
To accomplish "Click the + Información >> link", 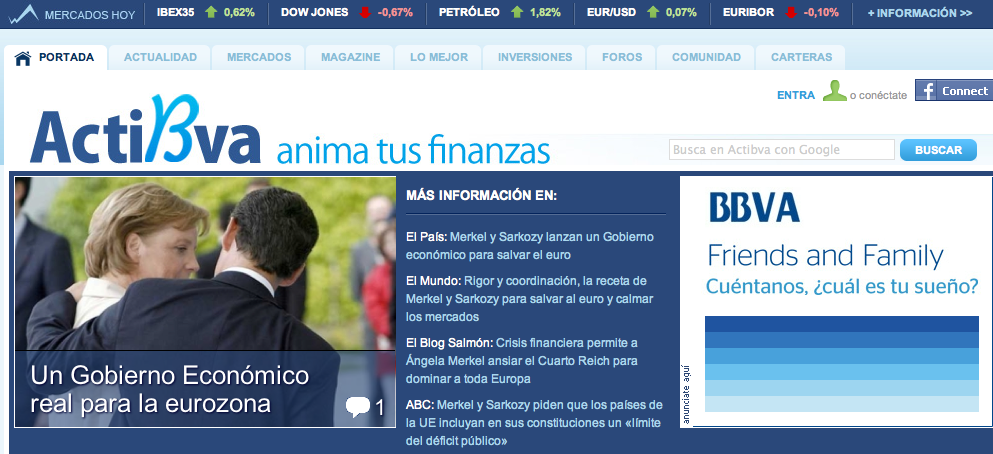I will (920, 13).
